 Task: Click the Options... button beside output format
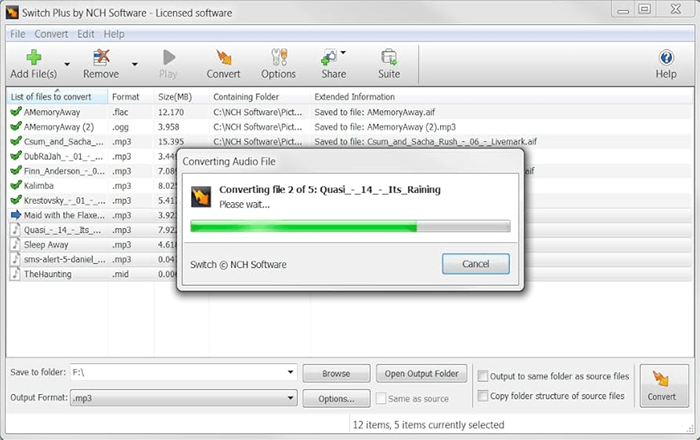(336, 398)
